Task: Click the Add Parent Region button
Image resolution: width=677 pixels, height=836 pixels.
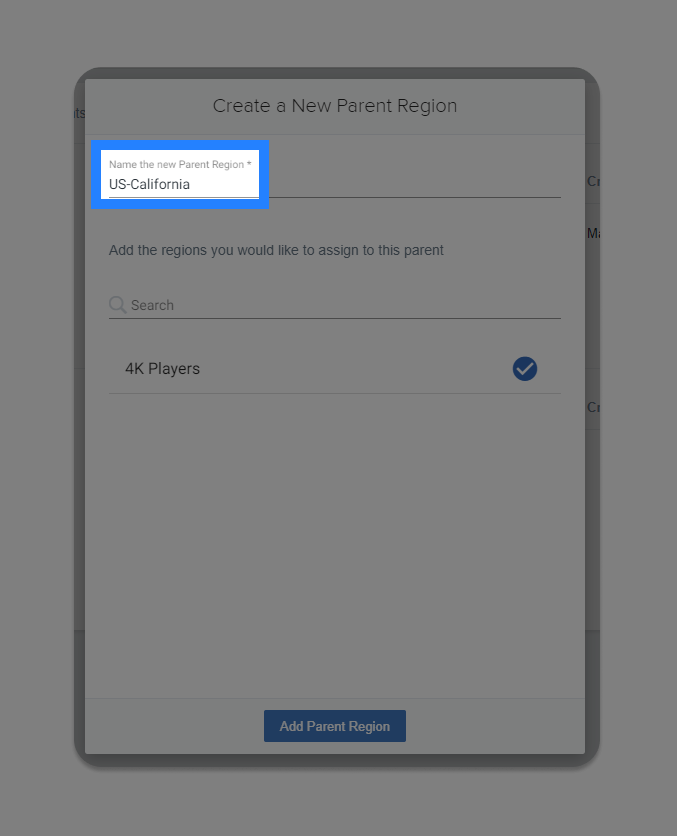Action: click(x=335, y=726)
